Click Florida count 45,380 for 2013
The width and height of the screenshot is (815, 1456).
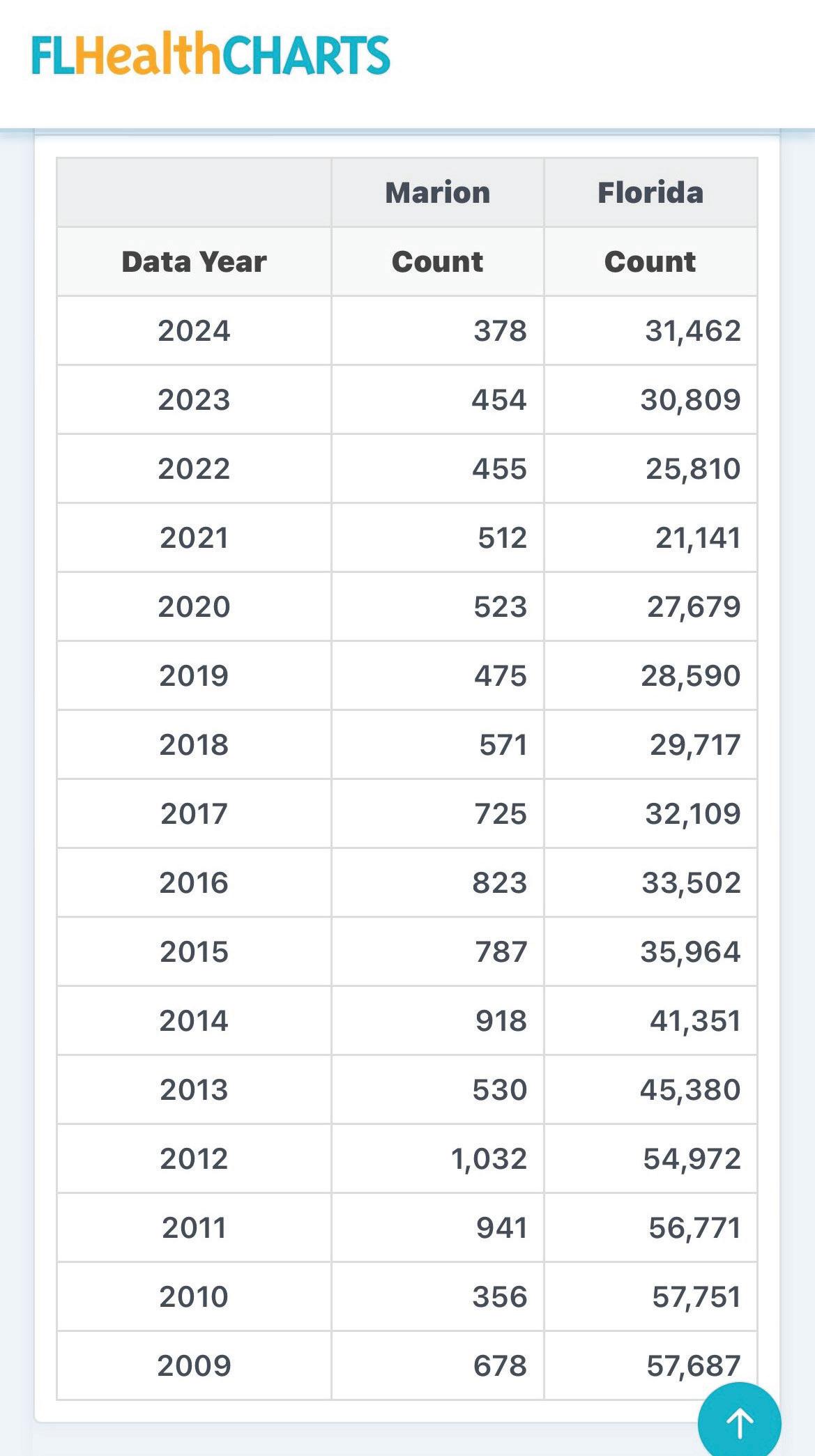coord(650,1089)
